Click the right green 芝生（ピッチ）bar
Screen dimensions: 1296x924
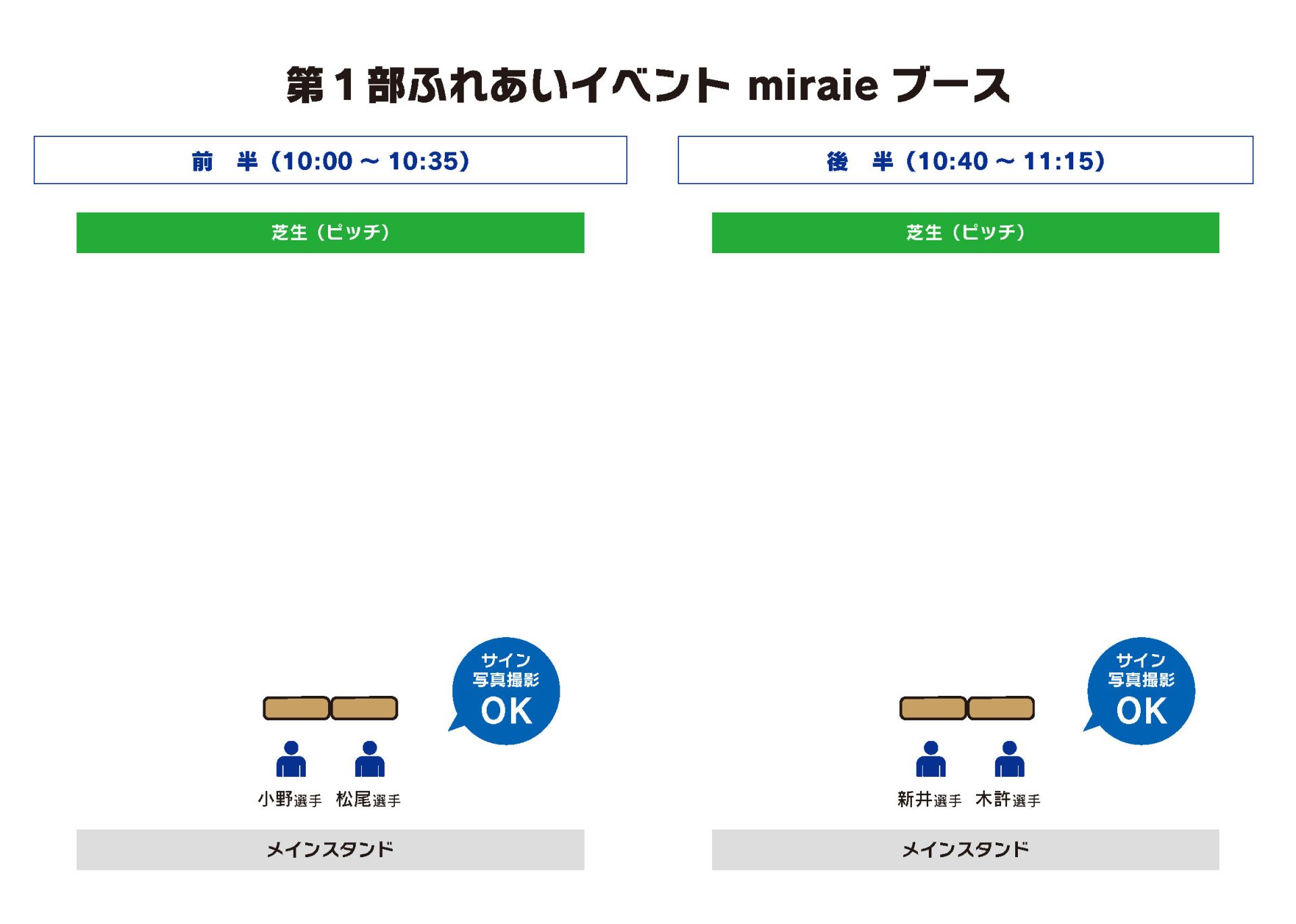click(965, 233)
